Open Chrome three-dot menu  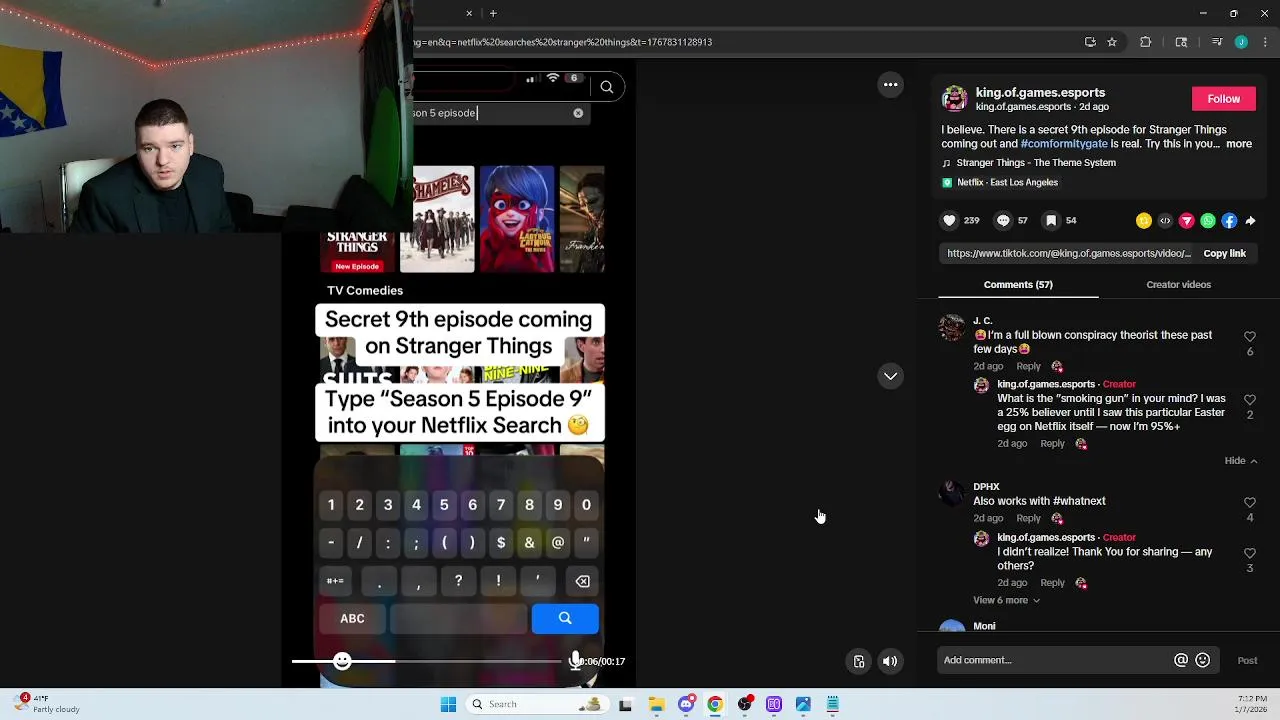pos(1265,42)
